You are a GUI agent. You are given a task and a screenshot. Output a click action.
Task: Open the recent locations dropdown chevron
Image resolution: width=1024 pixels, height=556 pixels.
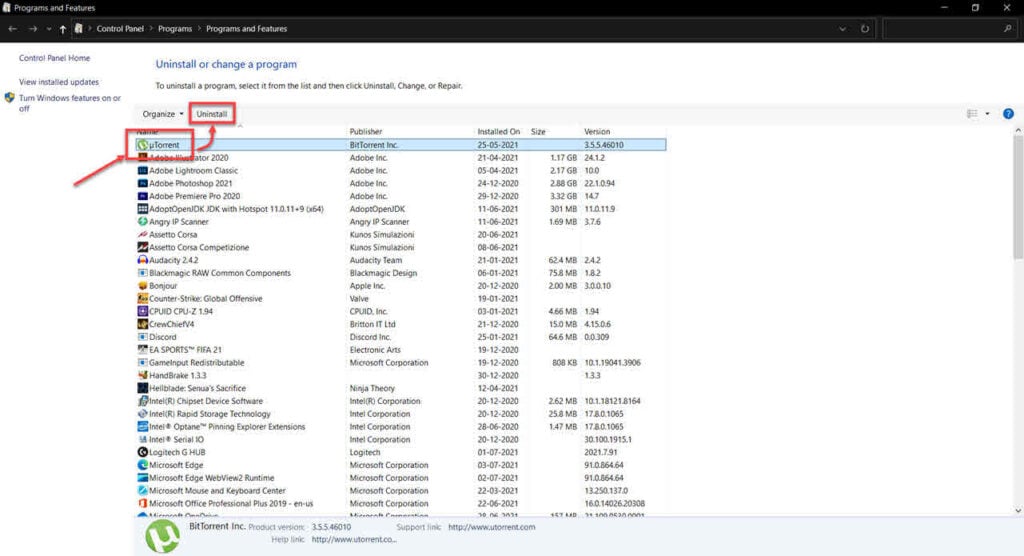(x=48, y=29)
